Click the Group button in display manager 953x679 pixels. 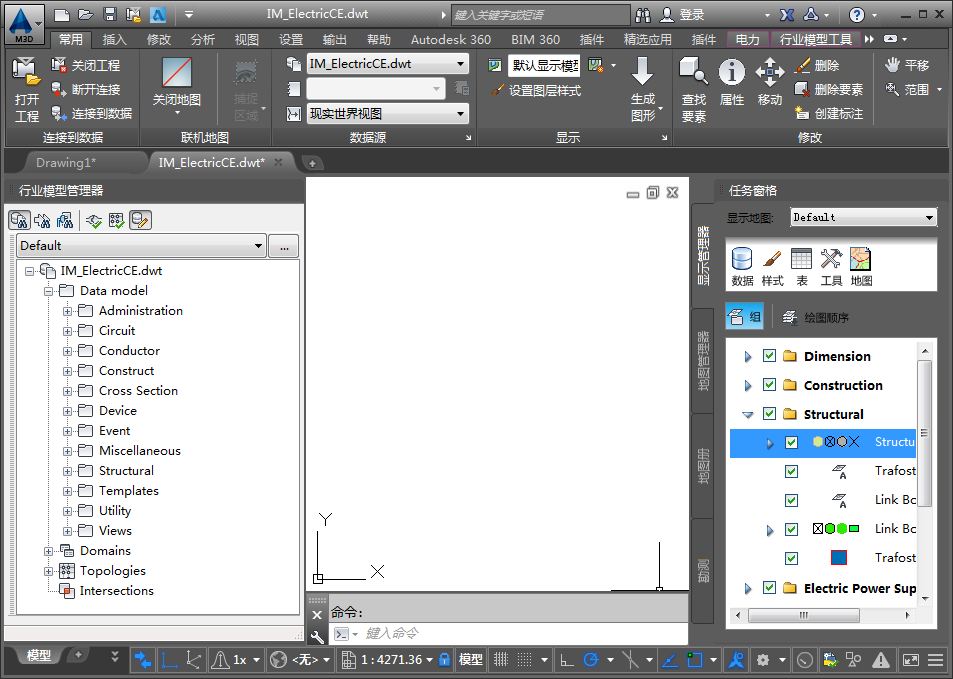(745, 317)
